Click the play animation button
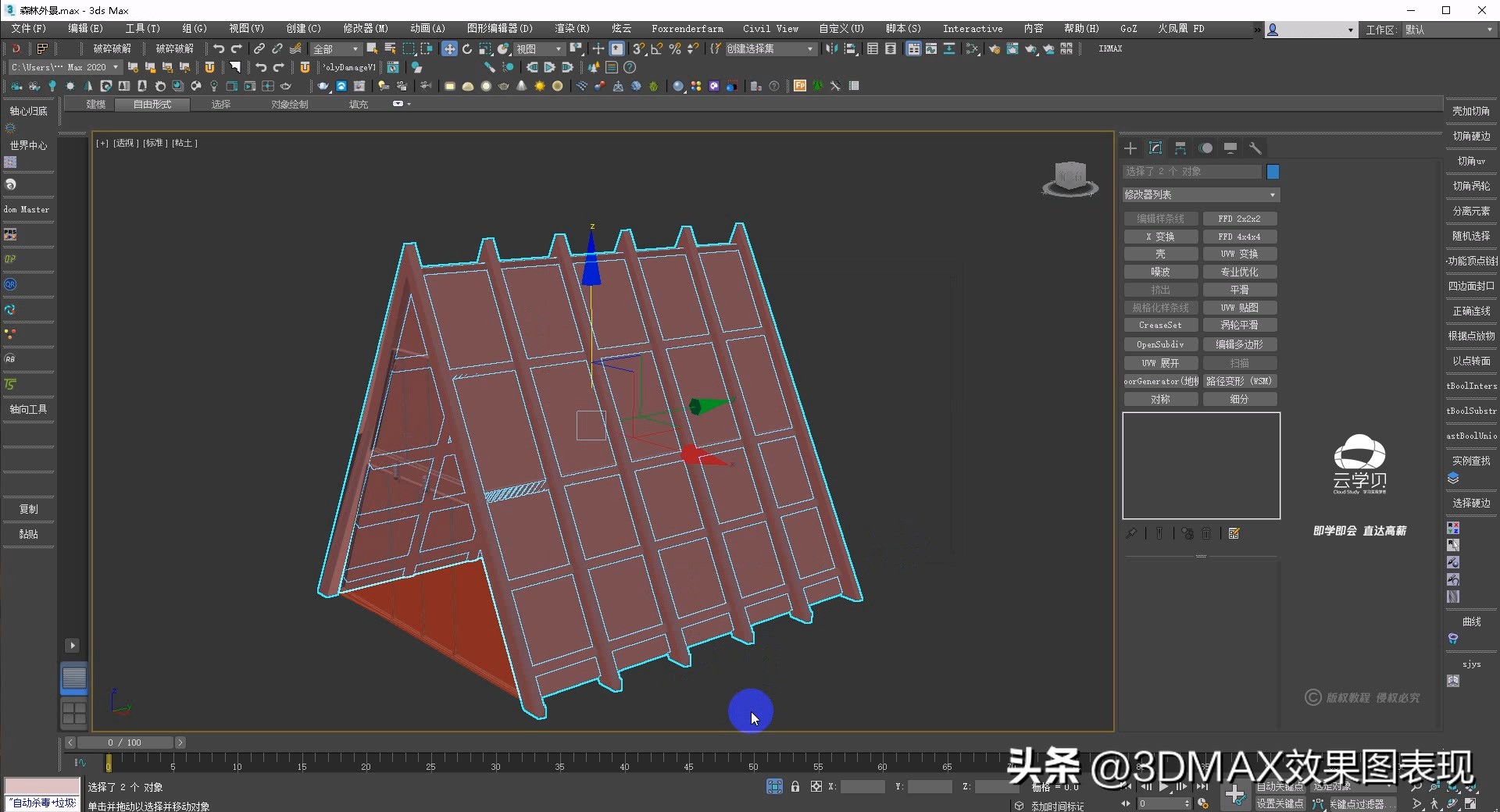The width and height of the screenshot is (1500, 812). pyautogui.click(x=1165, y=786)
